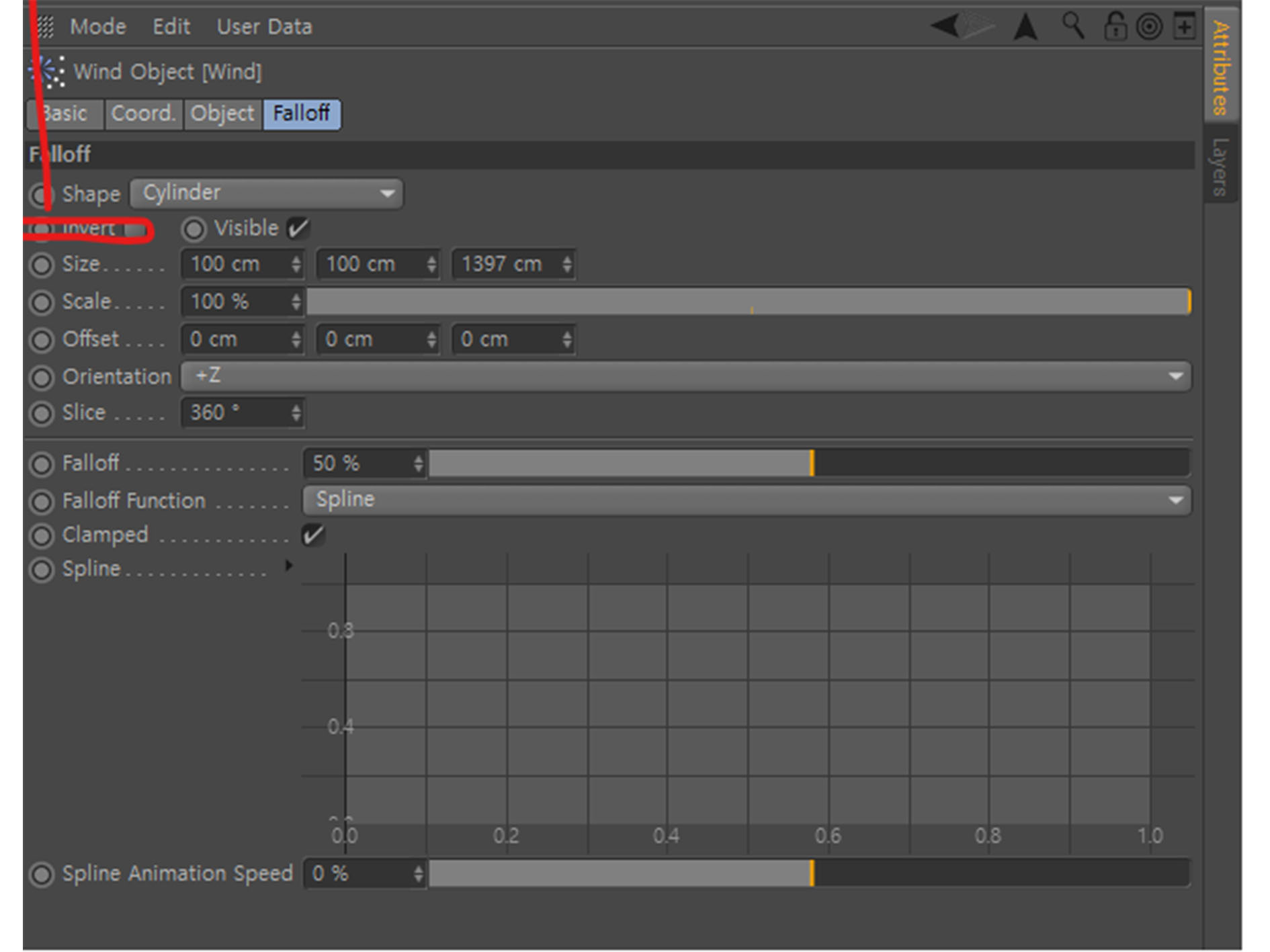Open the Falloff Function Spline dropdown
The height and width of the screenshot is (952, 1270).
click(x=747, y=501)
